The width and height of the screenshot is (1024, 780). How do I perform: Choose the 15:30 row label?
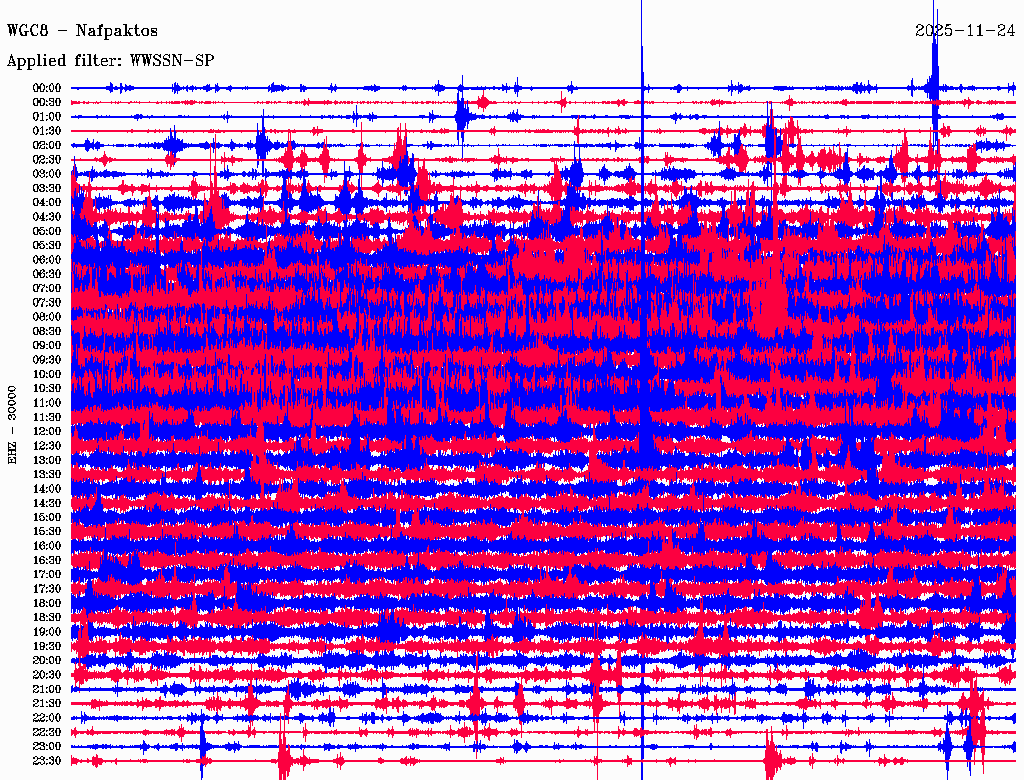(47, 532)
